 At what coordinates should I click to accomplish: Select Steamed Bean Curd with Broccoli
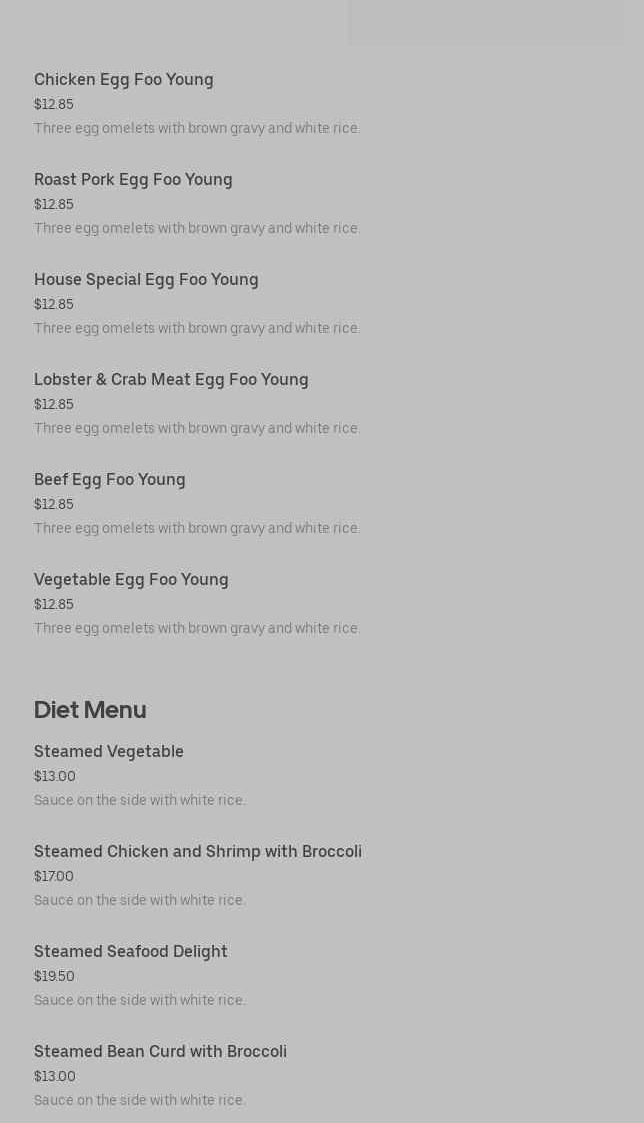coord(160,1051)
